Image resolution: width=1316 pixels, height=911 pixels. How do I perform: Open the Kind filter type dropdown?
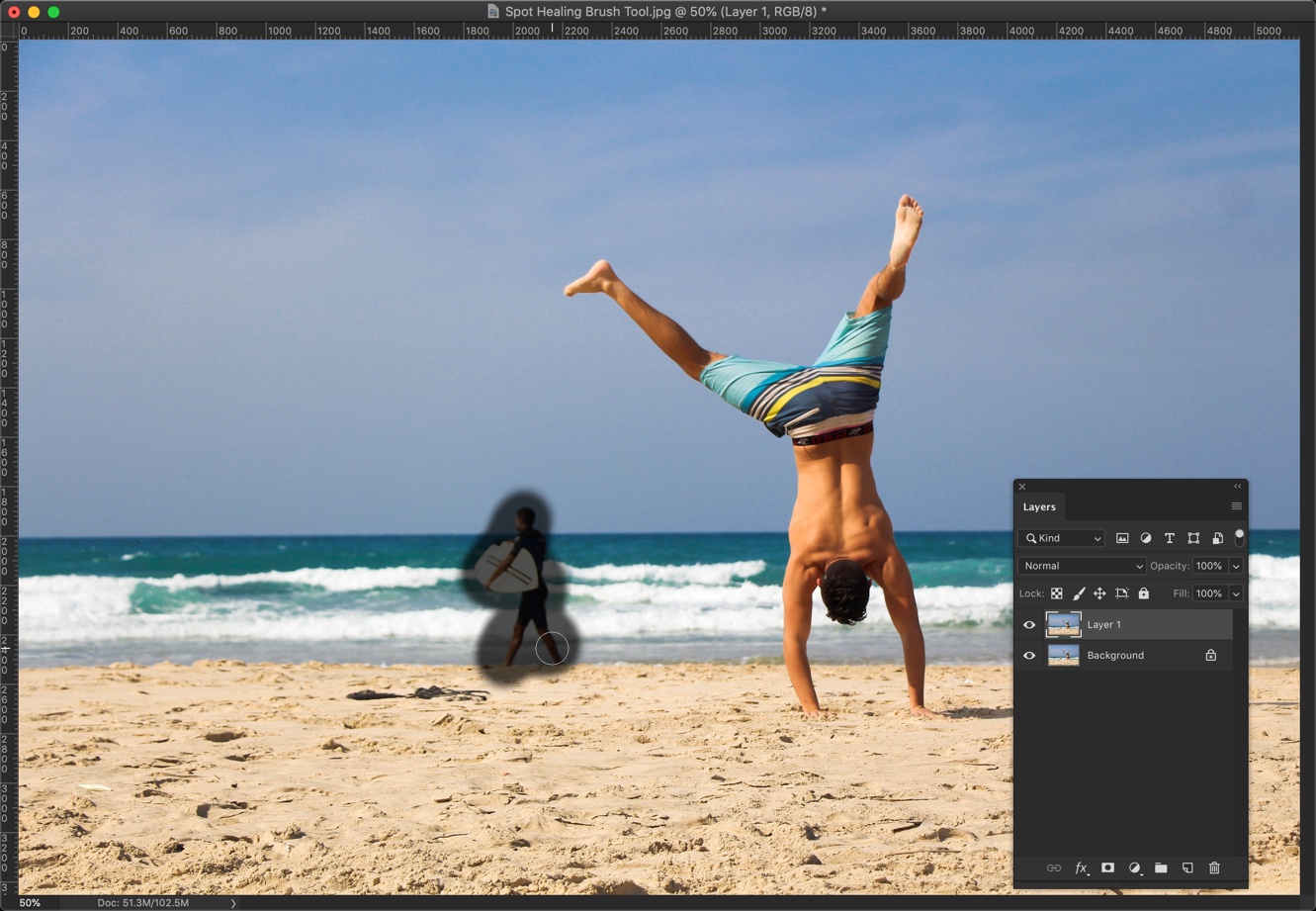1062,538
